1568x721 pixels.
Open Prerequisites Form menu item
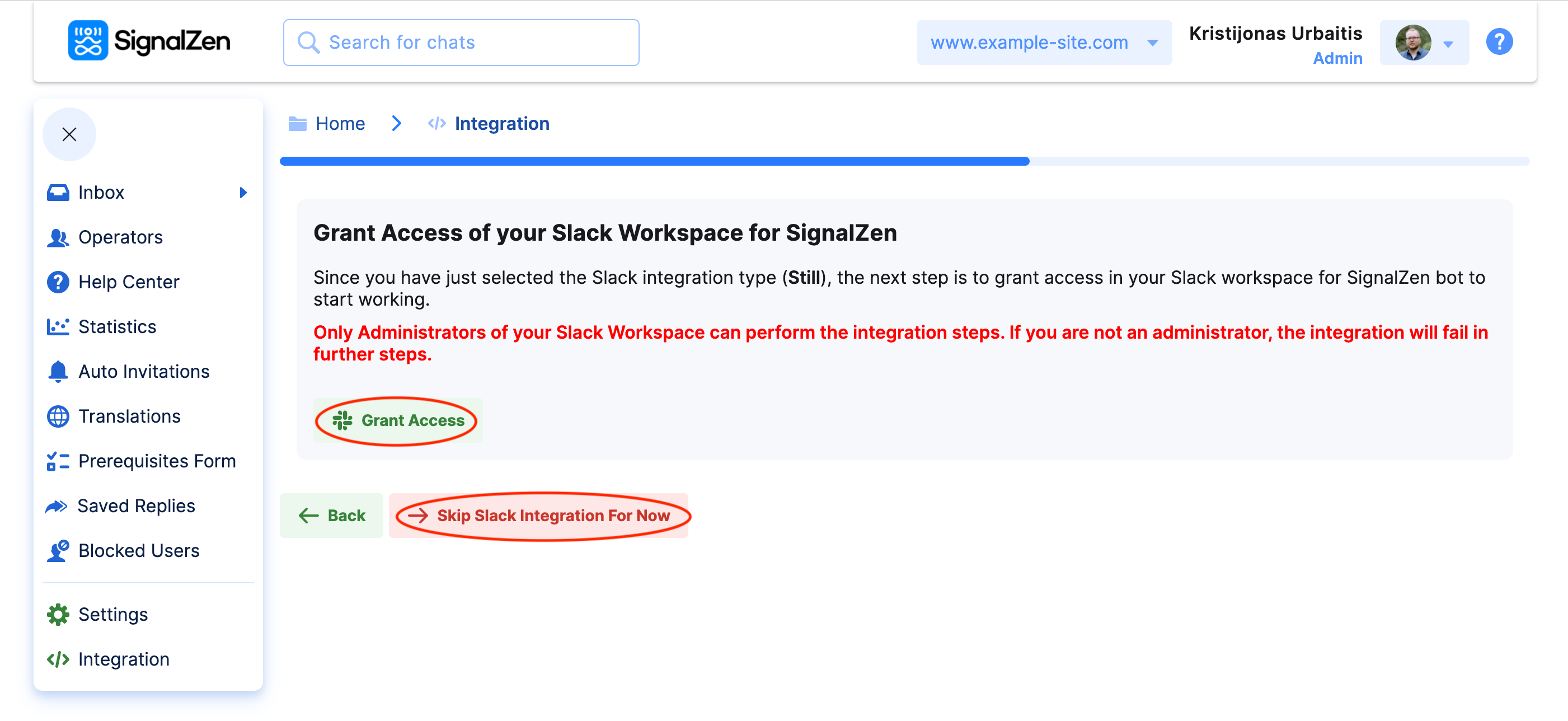pos(157,461)
